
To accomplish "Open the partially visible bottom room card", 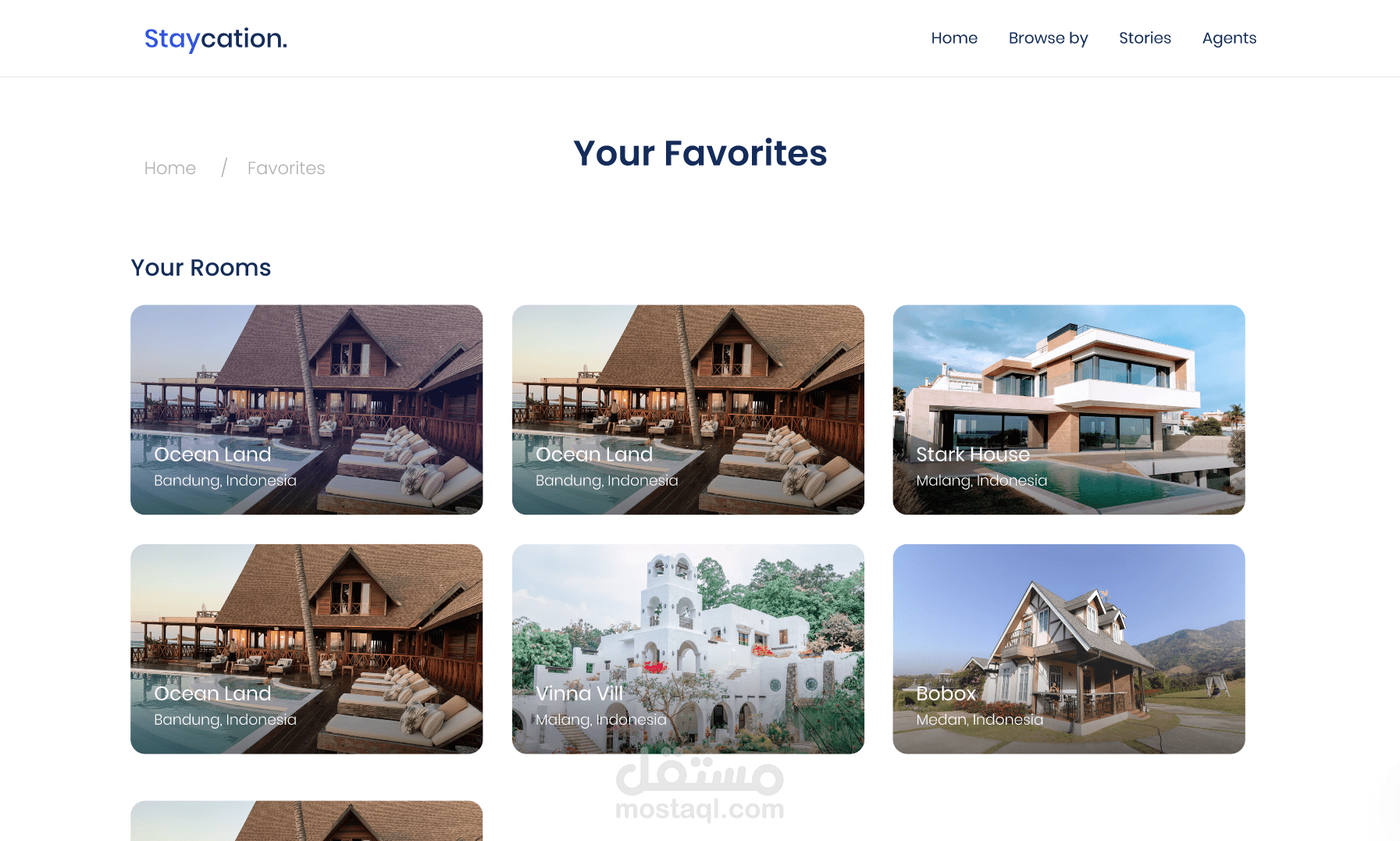I will [x=306, y=821].
